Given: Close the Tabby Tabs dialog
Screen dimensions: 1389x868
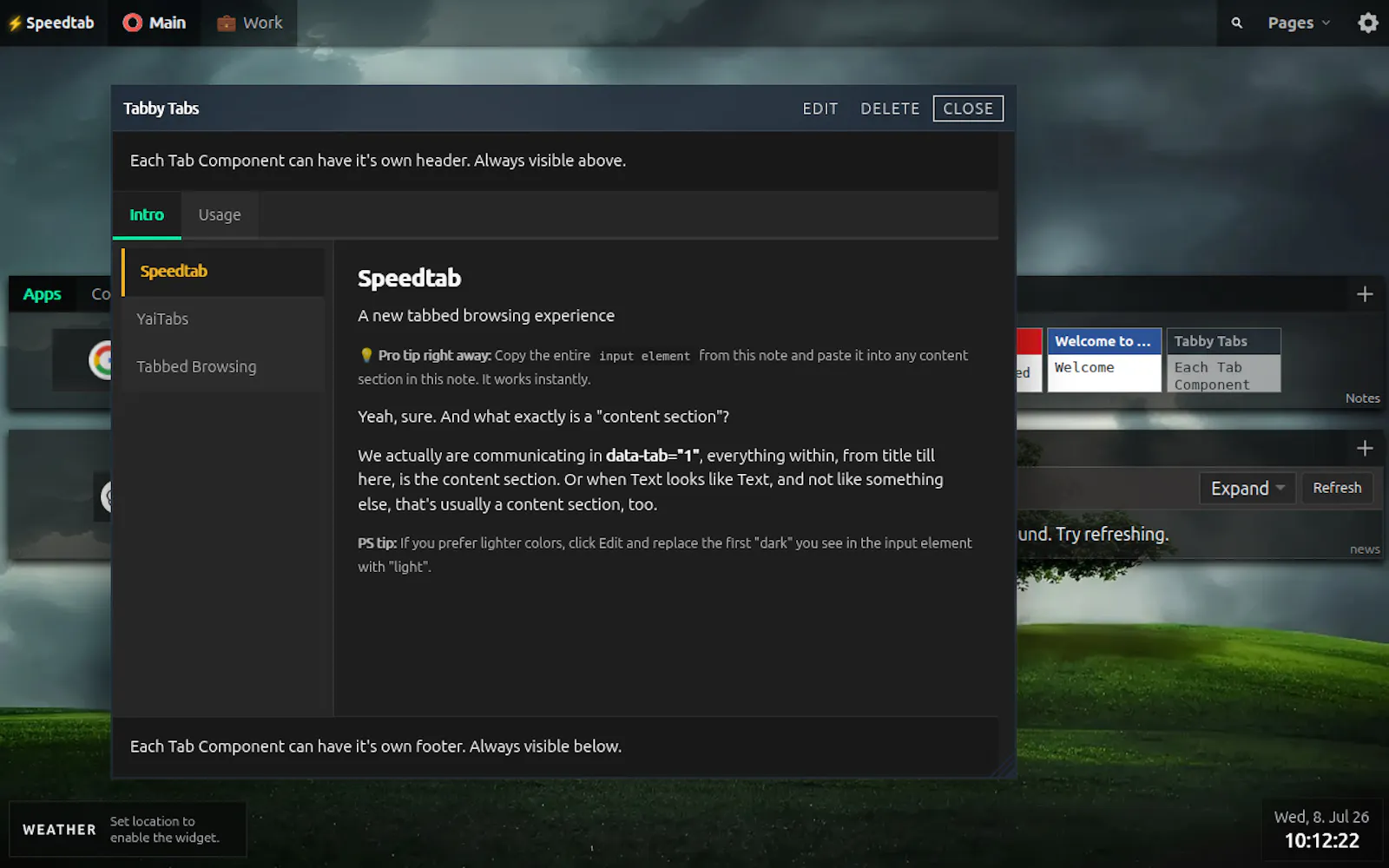Looking at the screenshot, I should coord(968,108).
